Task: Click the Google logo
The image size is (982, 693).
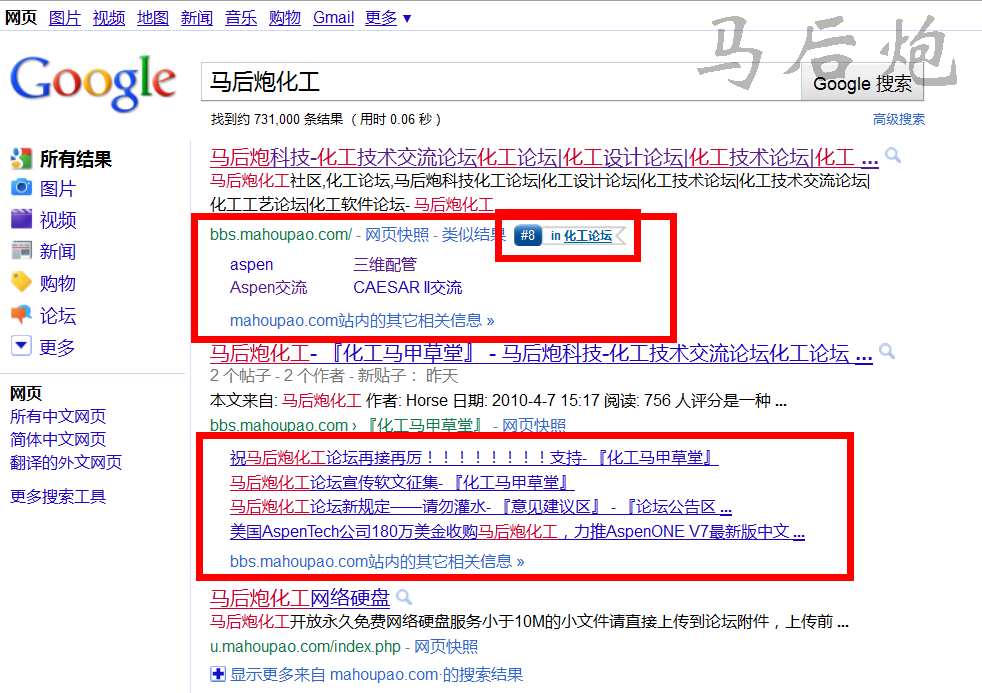Action: [93, 83]
